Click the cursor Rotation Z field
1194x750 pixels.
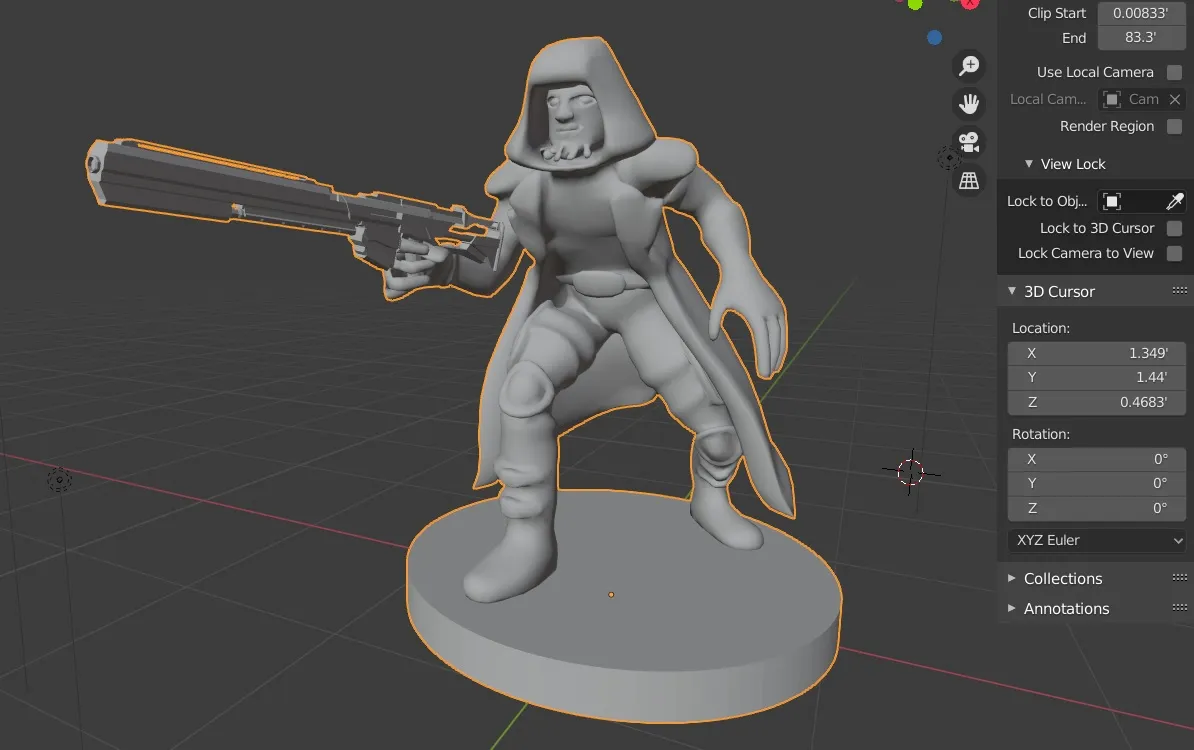[x=1097, y=508]
